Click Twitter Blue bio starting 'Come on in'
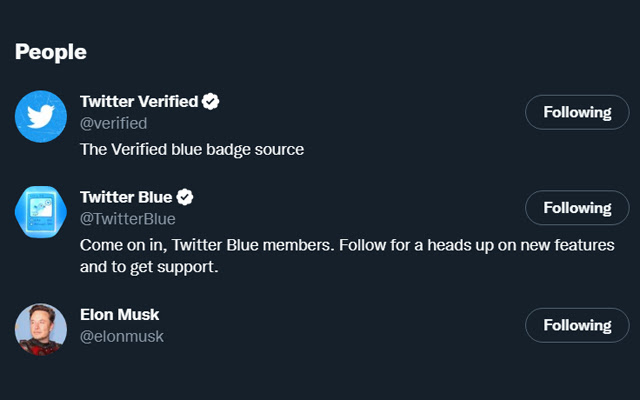The image size is (640, 400). click(x=347, y=256)
